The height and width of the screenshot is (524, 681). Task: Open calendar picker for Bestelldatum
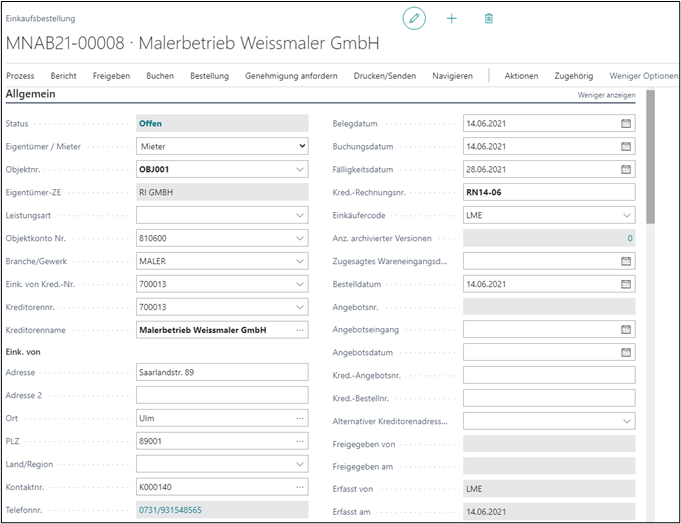pos(626,284)
